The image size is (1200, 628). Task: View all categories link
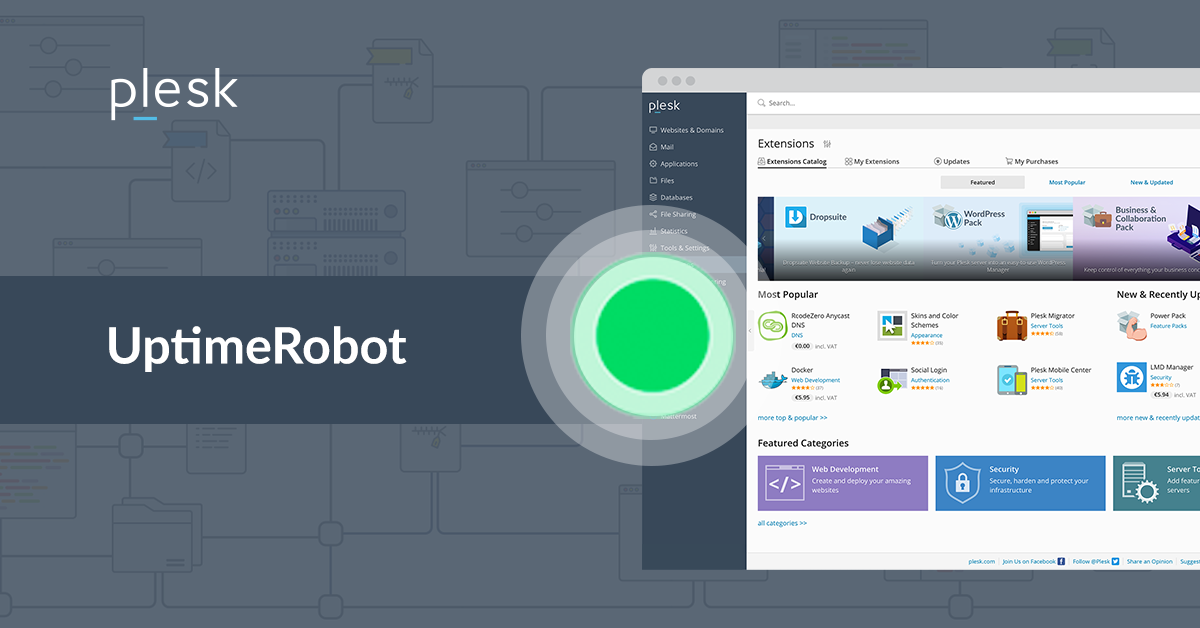point(781,522)
